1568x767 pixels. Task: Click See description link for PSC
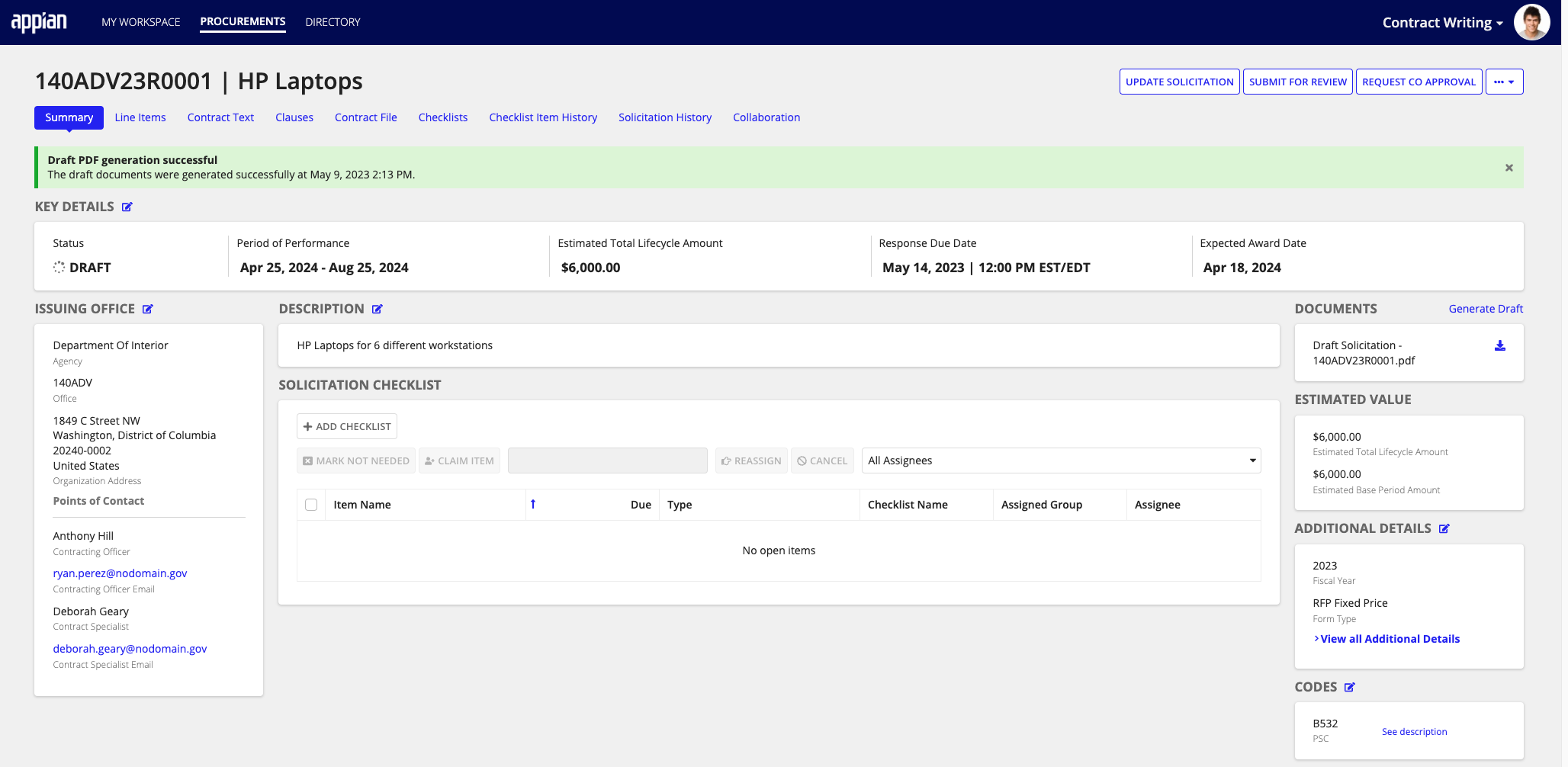click(x=1414, y=731)
